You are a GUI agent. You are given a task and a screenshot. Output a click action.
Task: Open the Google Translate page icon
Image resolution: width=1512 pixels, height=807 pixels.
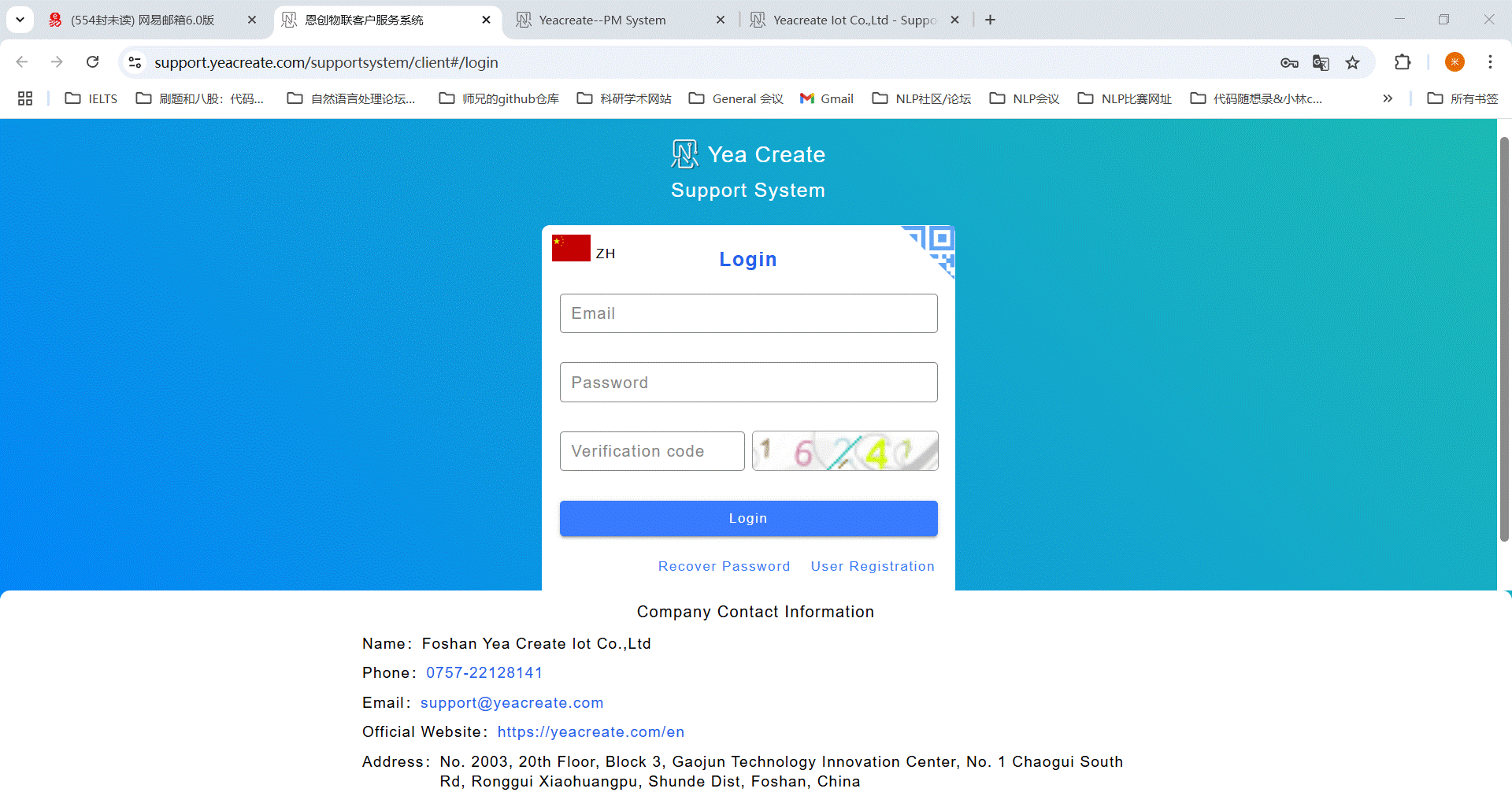pyautogui.click(x=1321, y=63)
